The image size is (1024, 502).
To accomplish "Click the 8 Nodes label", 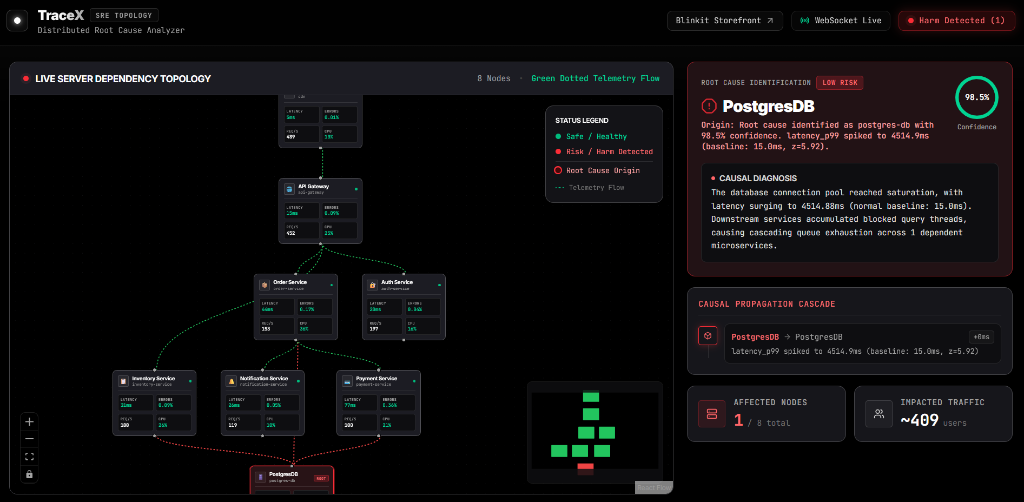I will coord(493,78).
